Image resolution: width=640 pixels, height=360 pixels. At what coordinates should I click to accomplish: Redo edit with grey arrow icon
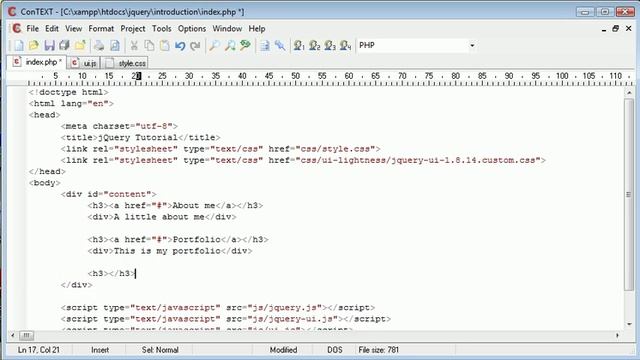click(x=196, y=45)
